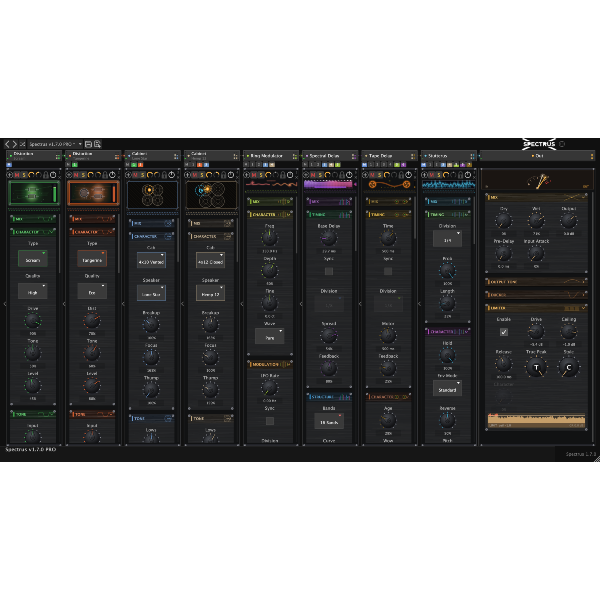Collapse the STRUCTURE section in Spectral Delay
Viewport: 600px width, 600px height.
click(x=329, y=397)
